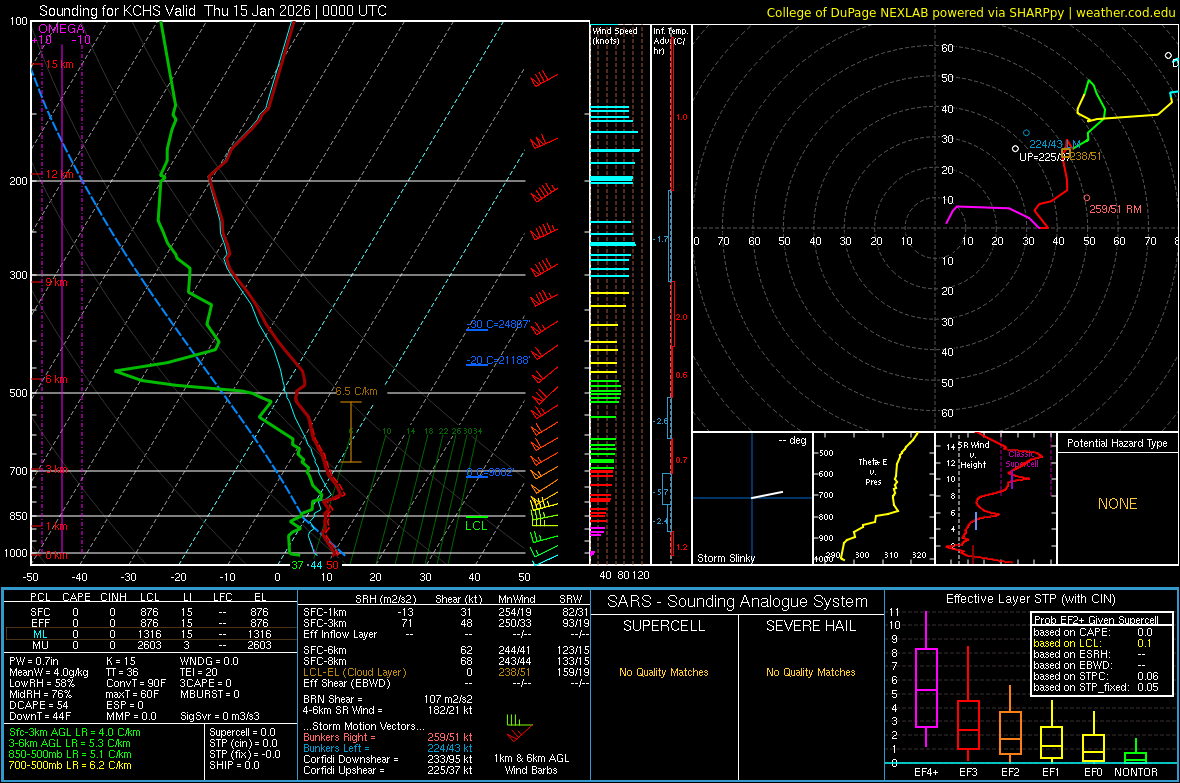The height and width of the screenshot is (783, 1180).
Task: Select the SFC parcel row
Action: click(x=150, y=612)
